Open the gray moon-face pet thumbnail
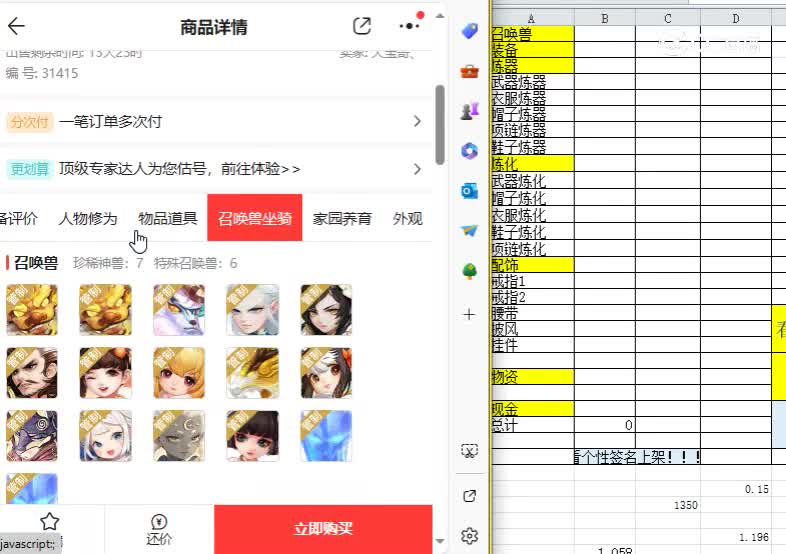 (x=179, y=436)
